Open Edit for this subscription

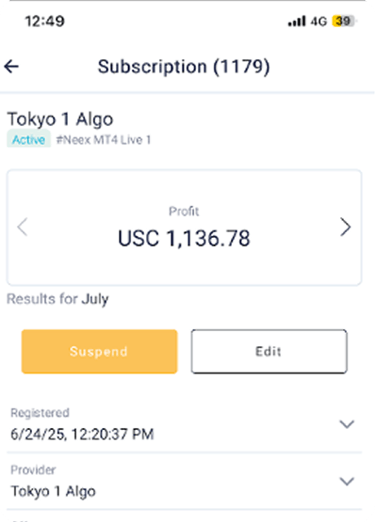[x=269, y=351]
